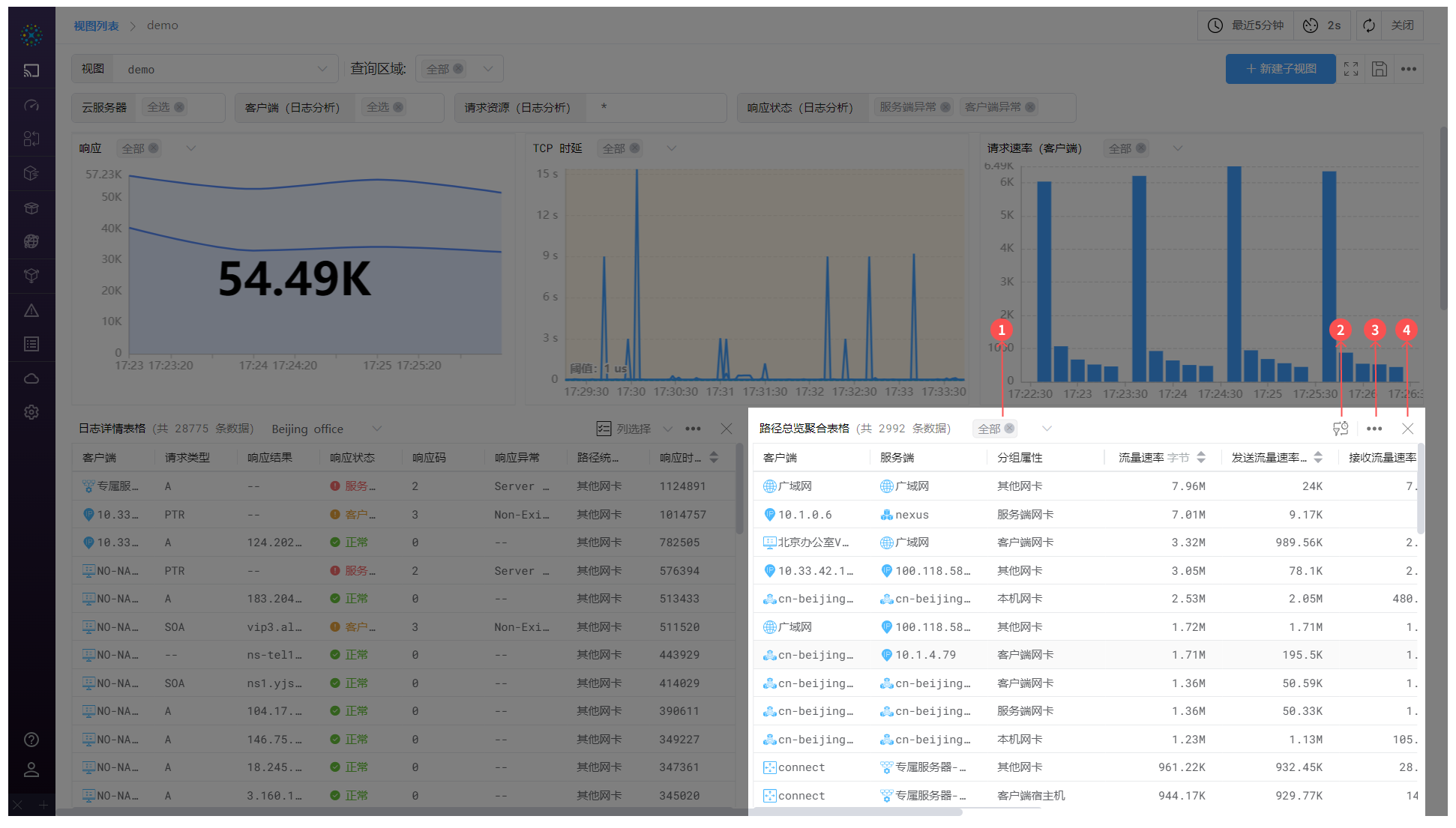
Task: Click the 新建子视图 button
Action: [1281, 69]
